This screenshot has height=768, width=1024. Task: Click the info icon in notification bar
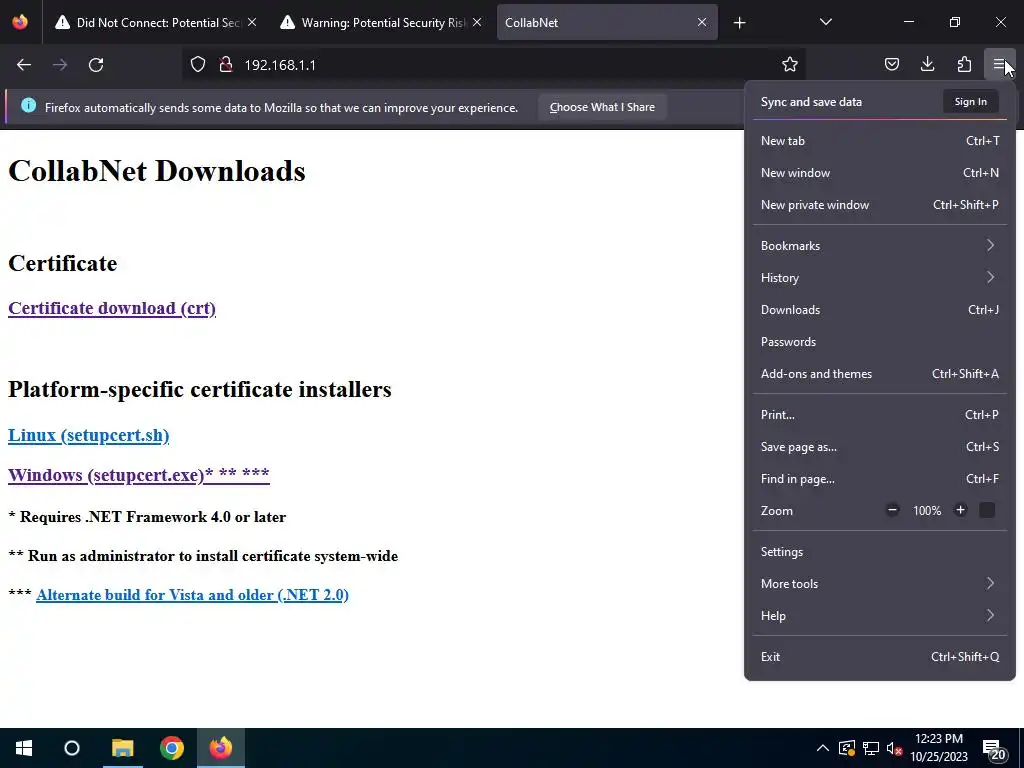pos(28,105)
